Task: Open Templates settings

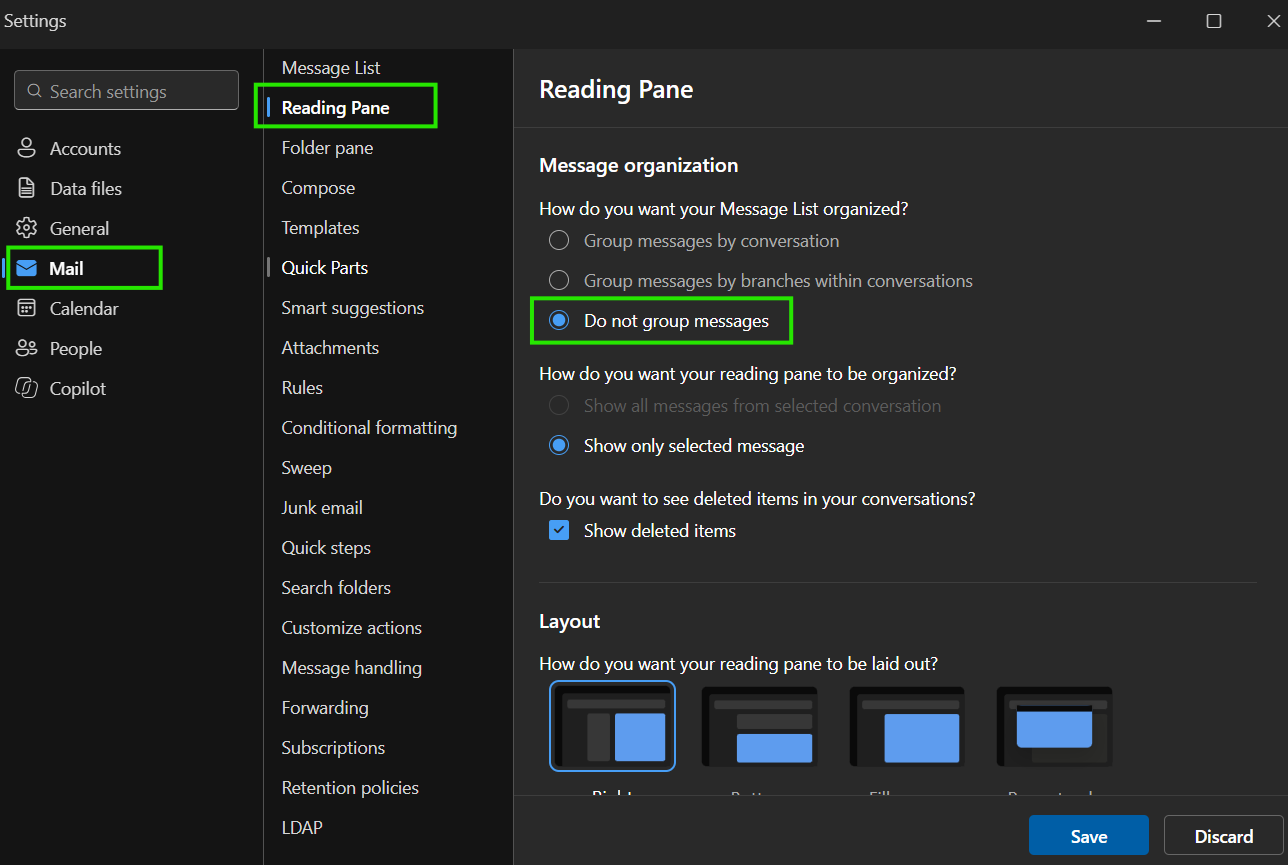Action: tap(320, 228)
